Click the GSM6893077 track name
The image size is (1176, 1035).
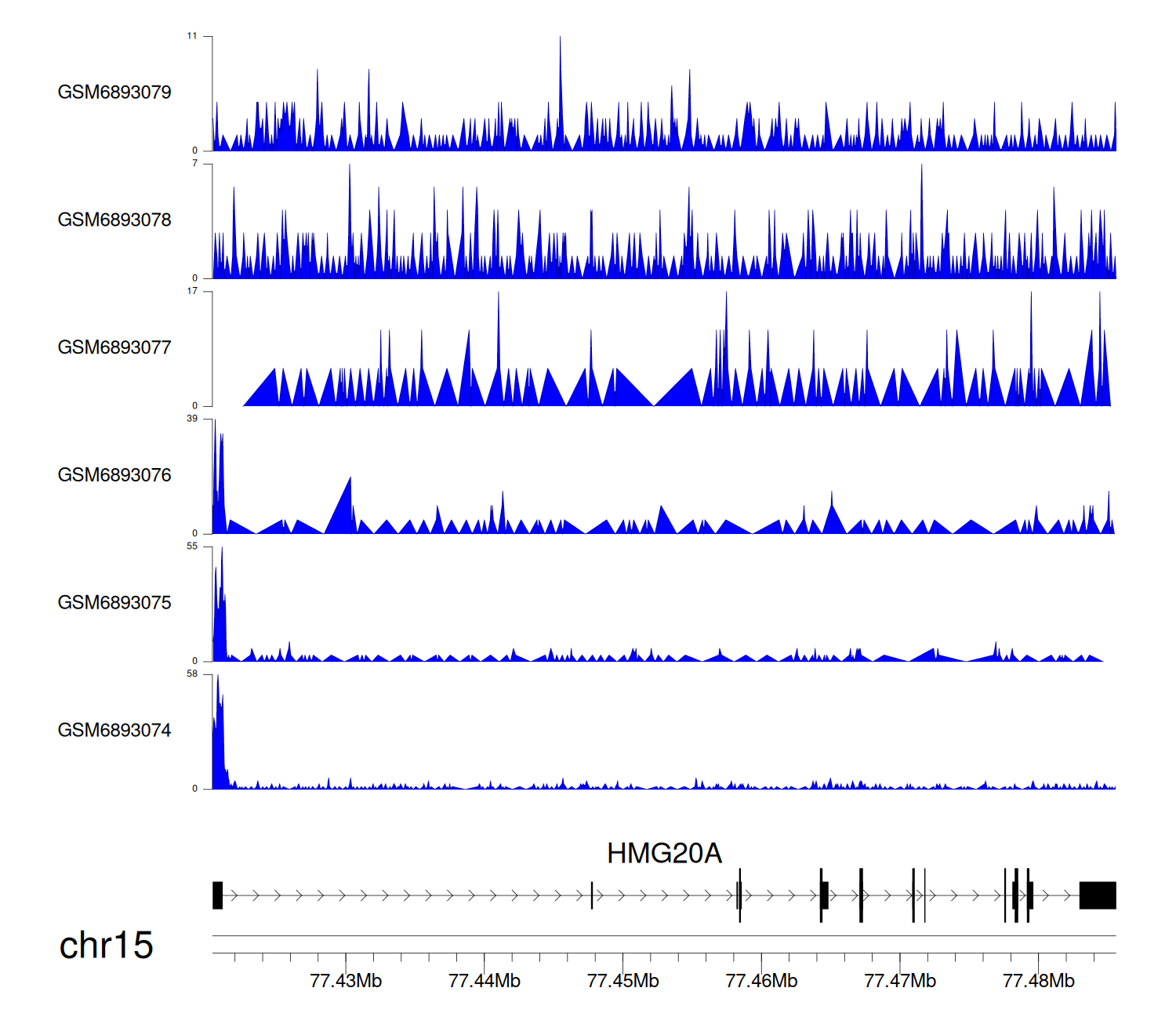pyautogui.click(x=114, y=347)
